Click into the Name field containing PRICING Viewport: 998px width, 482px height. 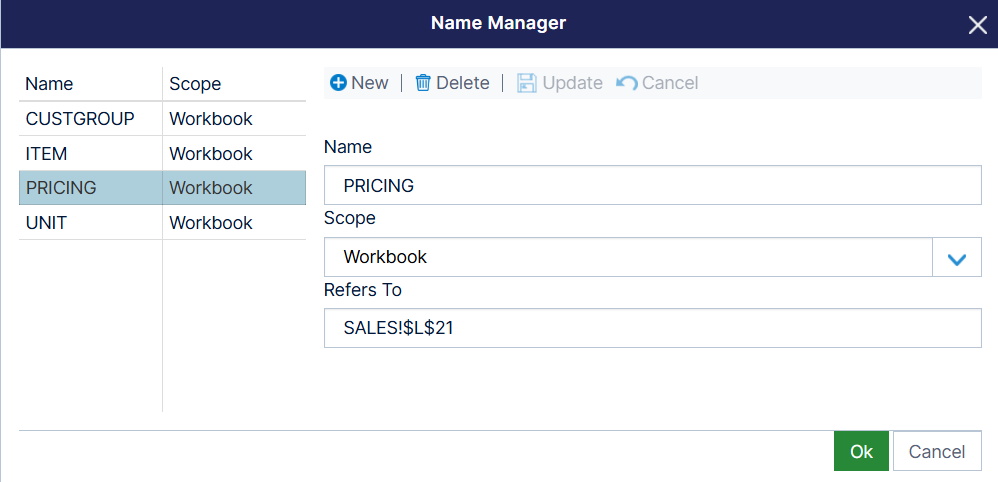click(x=652, y=185)
